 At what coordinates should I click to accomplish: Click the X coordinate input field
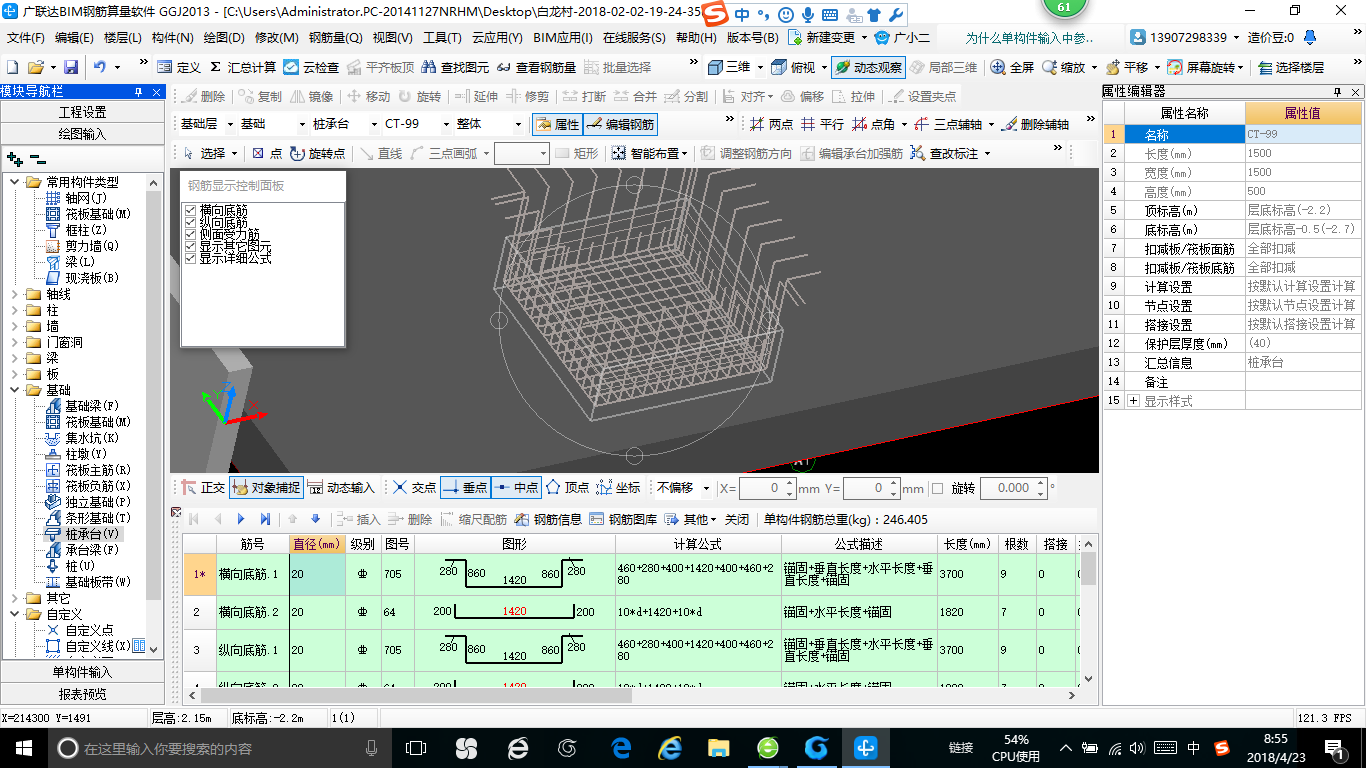[767, 488]
